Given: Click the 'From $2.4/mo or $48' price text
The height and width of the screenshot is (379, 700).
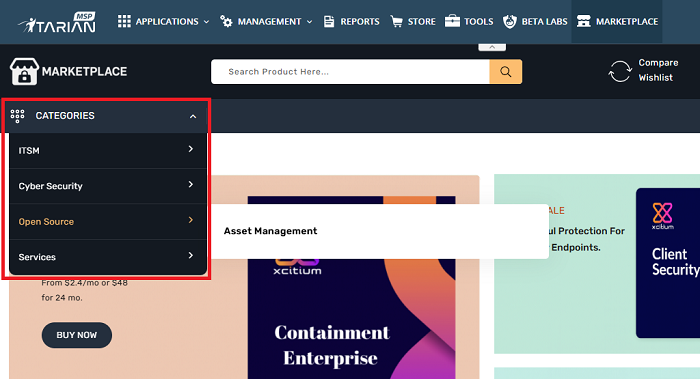Looking at the screenshot, I should coord(84,283).
